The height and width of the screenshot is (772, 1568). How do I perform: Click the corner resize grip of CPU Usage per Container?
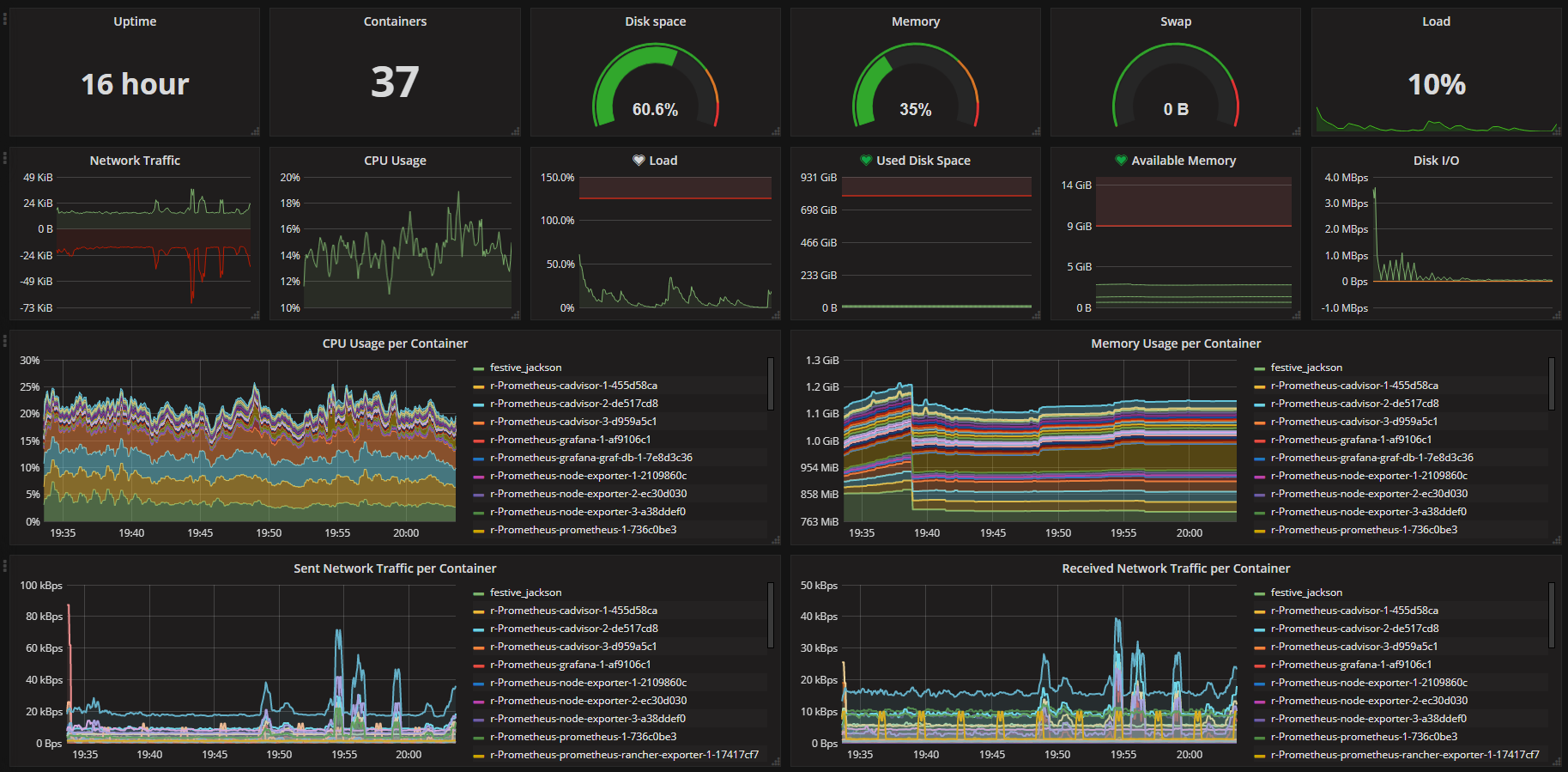776,540
